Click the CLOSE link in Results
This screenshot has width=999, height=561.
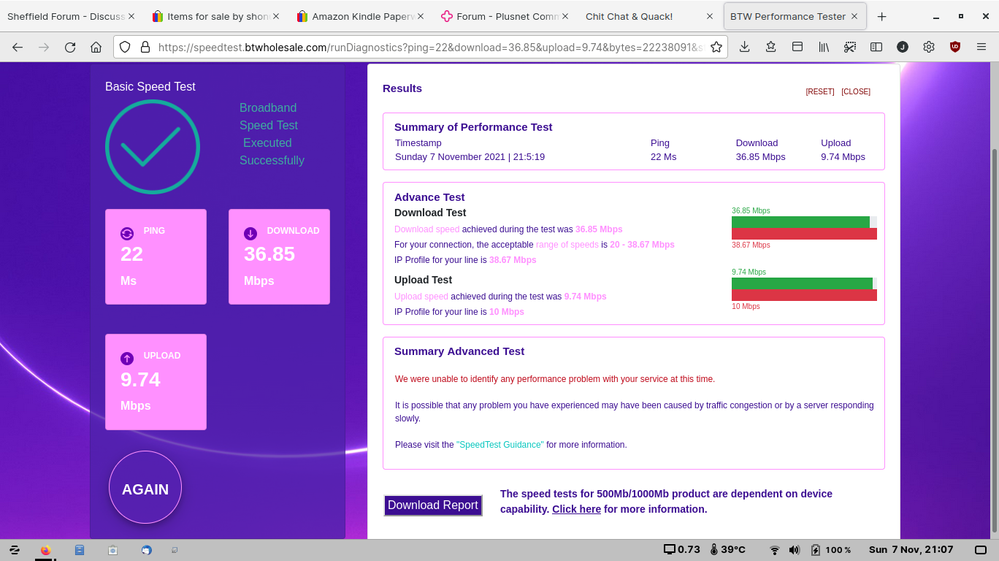[x=856, y=92]
